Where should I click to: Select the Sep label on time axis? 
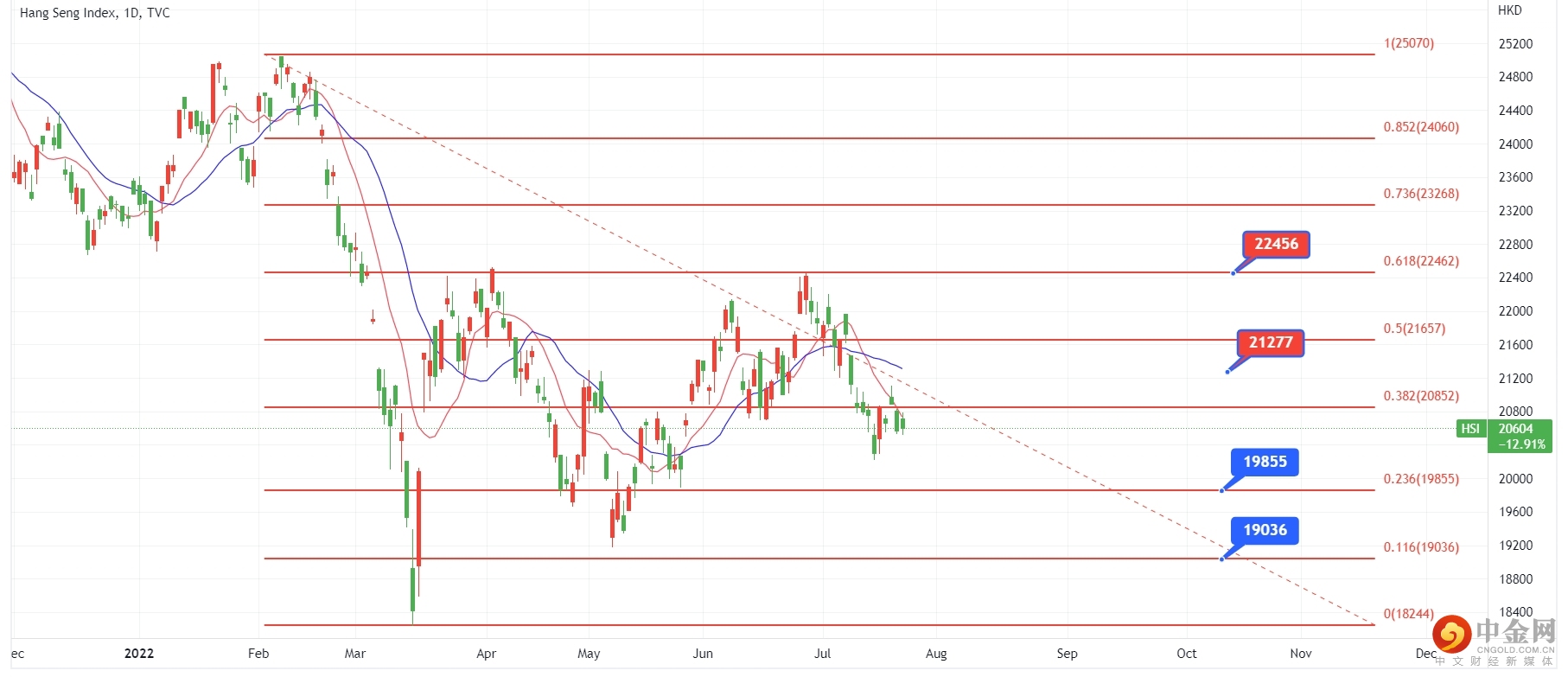click(x=1068, y=654)
